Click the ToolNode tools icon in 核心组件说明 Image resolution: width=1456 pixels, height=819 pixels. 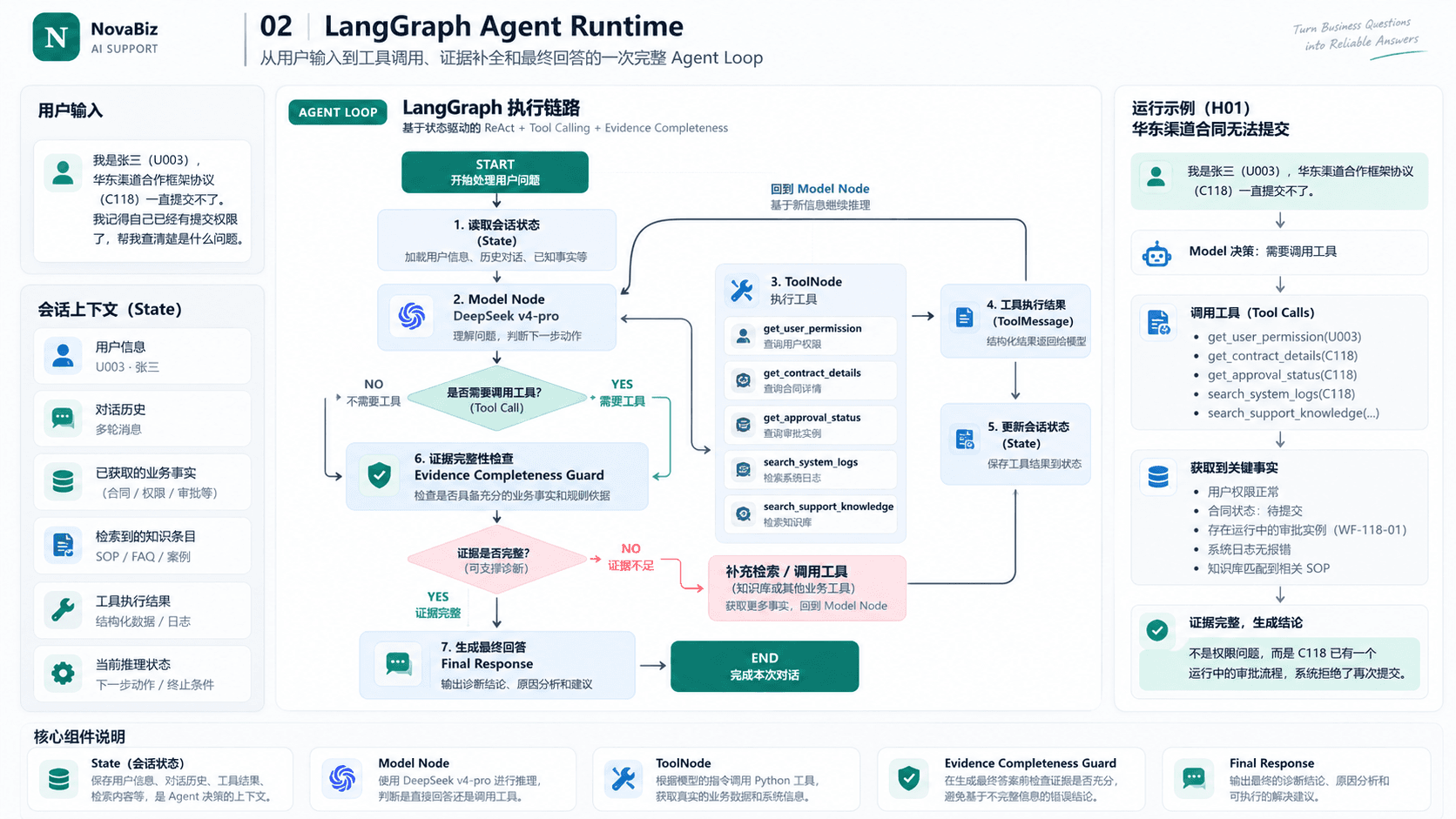click(x=624, y=779)
